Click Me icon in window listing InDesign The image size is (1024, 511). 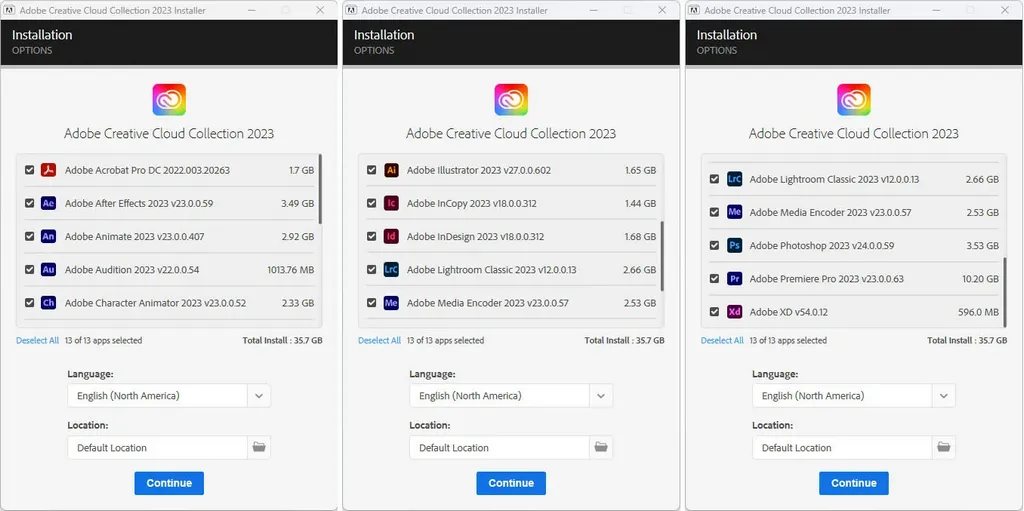coord(391,303)
